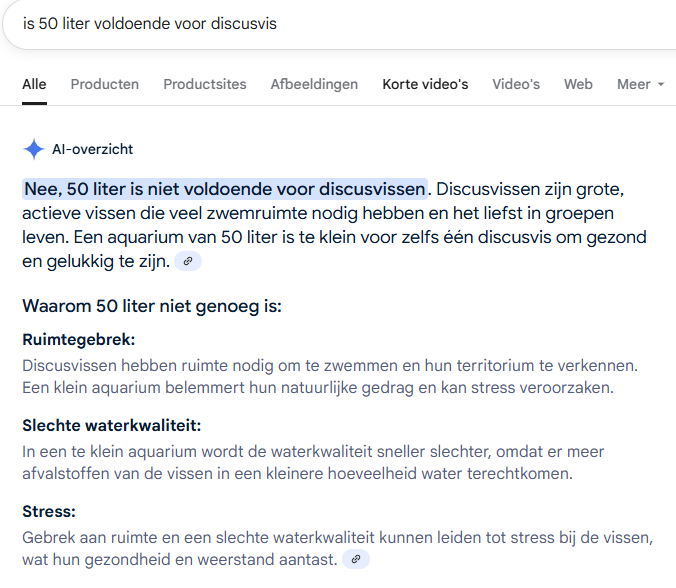Click text 'Gebrek aan ruimte en een slechte waterkwaliteit'
The height and width of the screenshot is (588, 676).
199,538
